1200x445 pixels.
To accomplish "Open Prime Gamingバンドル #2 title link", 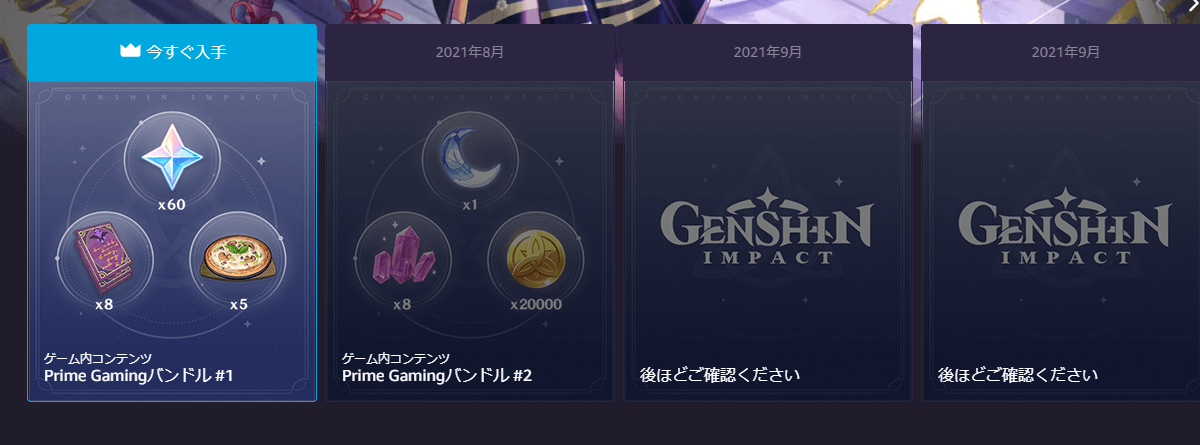I will pyautogui.click(x=437, y=376).
